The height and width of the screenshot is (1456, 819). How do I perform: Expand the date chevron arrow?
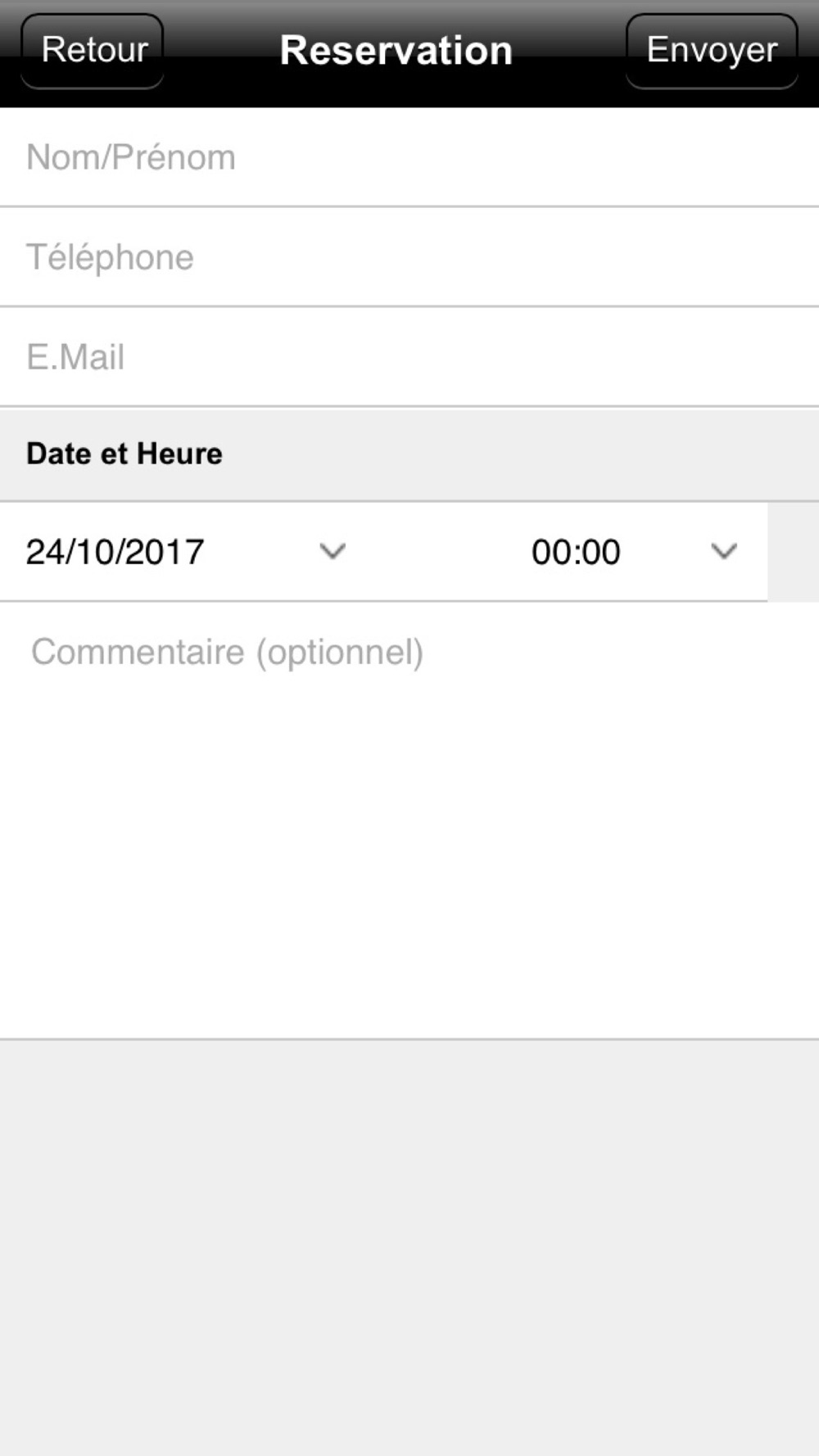coord(333,551)
